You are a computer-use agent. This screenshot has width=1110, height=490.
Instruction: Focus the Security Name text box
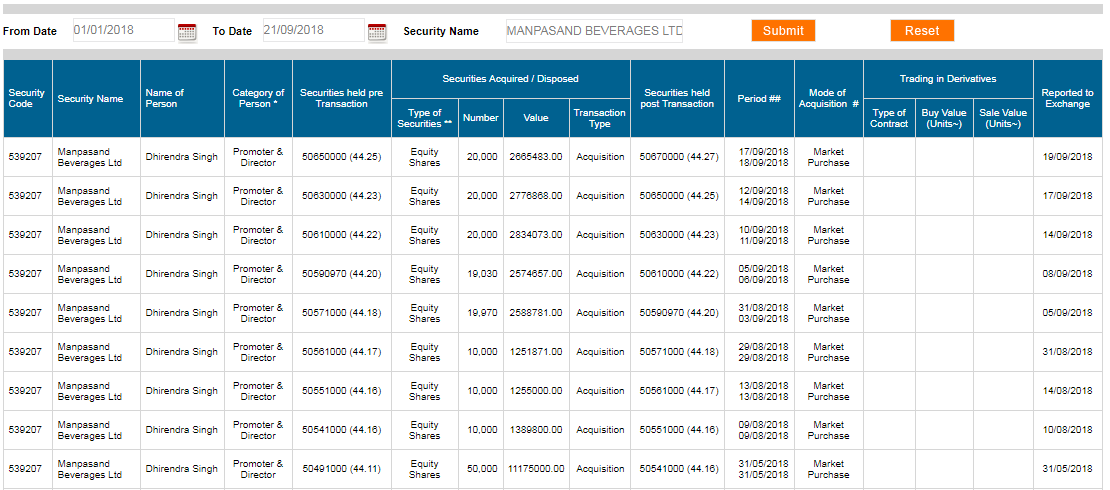[594, 31]
